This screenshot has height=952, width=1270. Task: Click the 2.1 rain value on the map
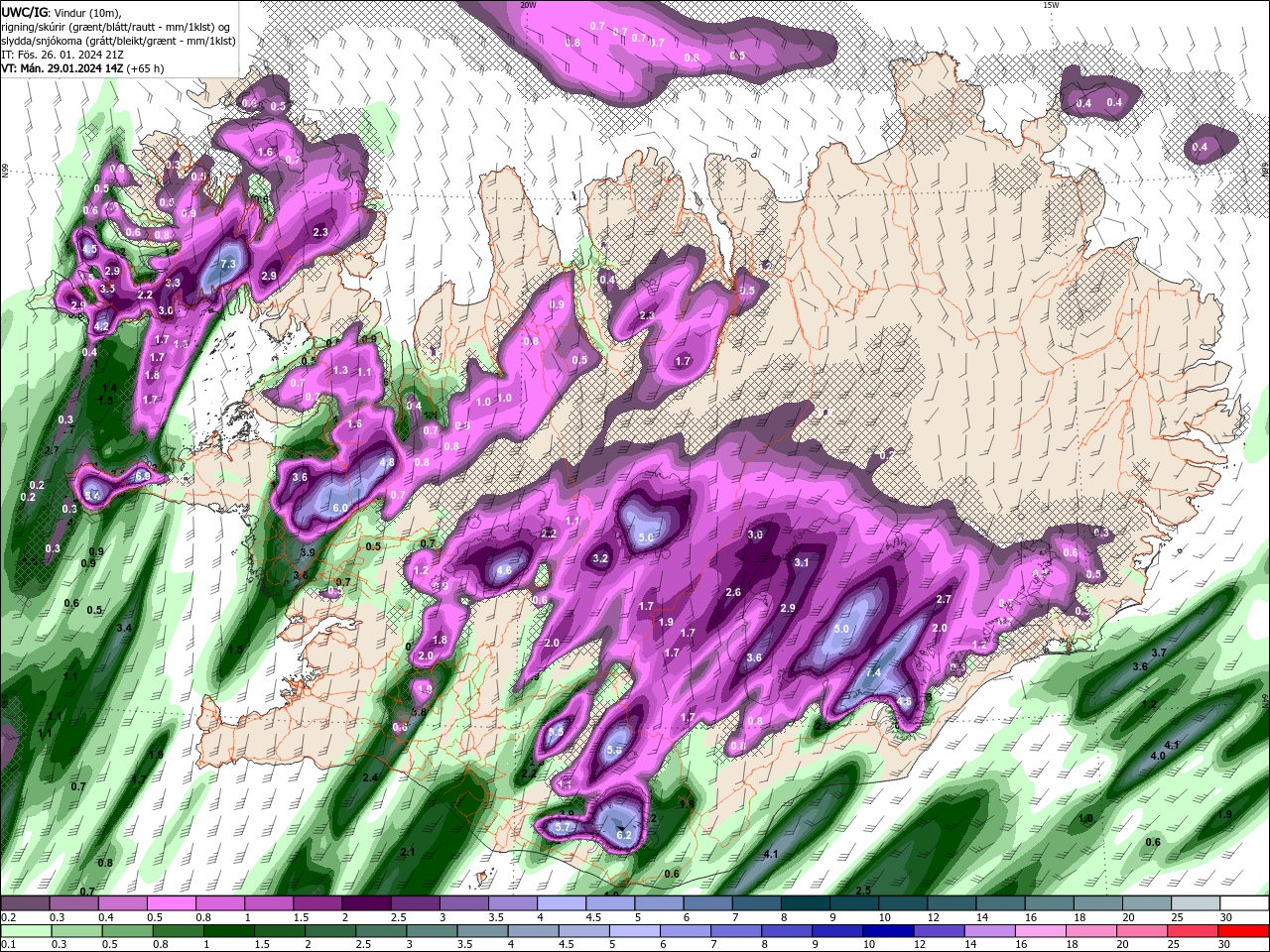pyautogui.click(x=408, y=853)
